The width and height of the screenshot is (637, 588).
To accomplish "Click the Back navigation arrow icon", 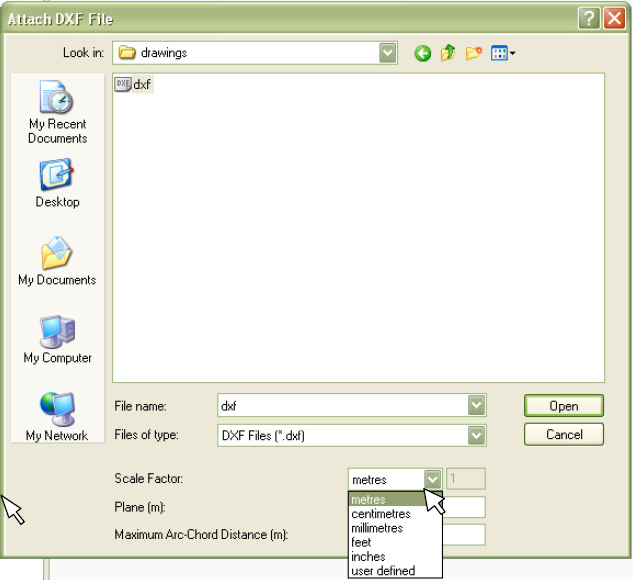I will [423, 53].
